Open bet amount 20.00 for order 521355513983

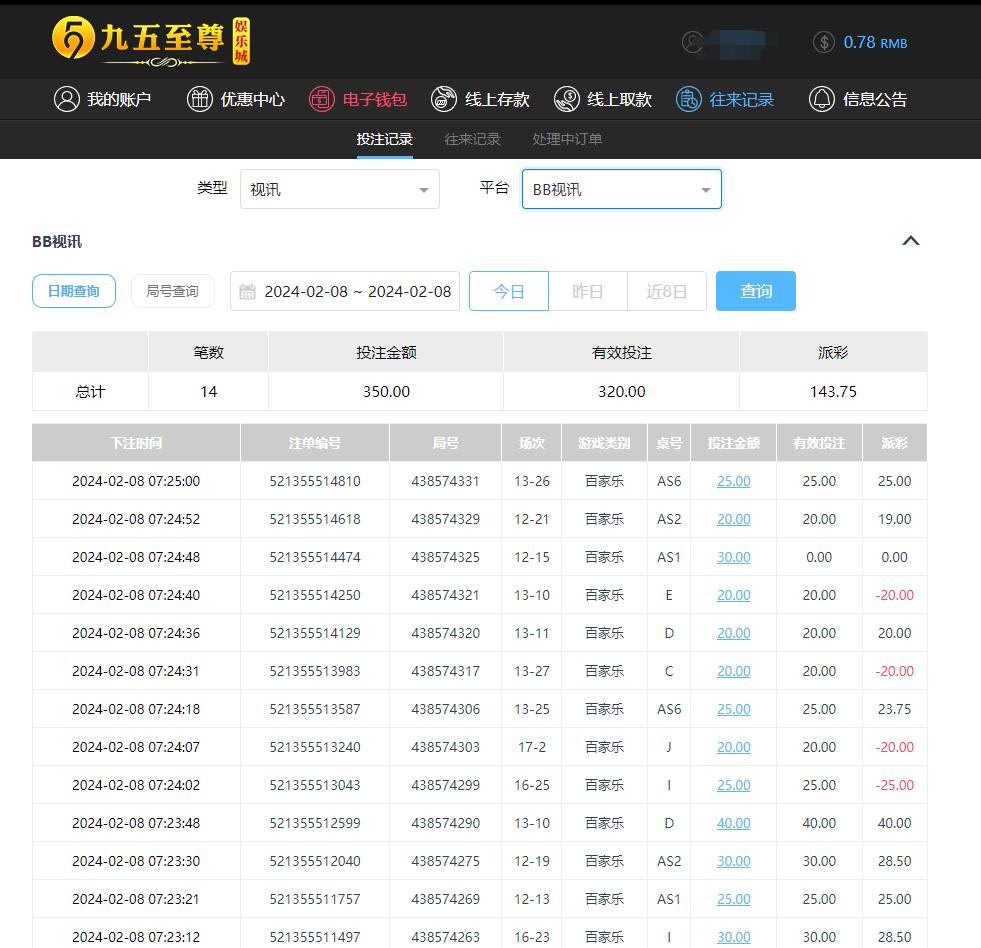click(733, 671)
